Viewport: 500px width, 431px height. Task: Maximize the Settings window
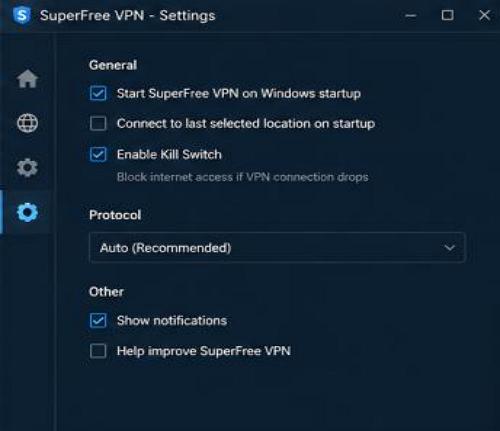[x=447, y=15]
